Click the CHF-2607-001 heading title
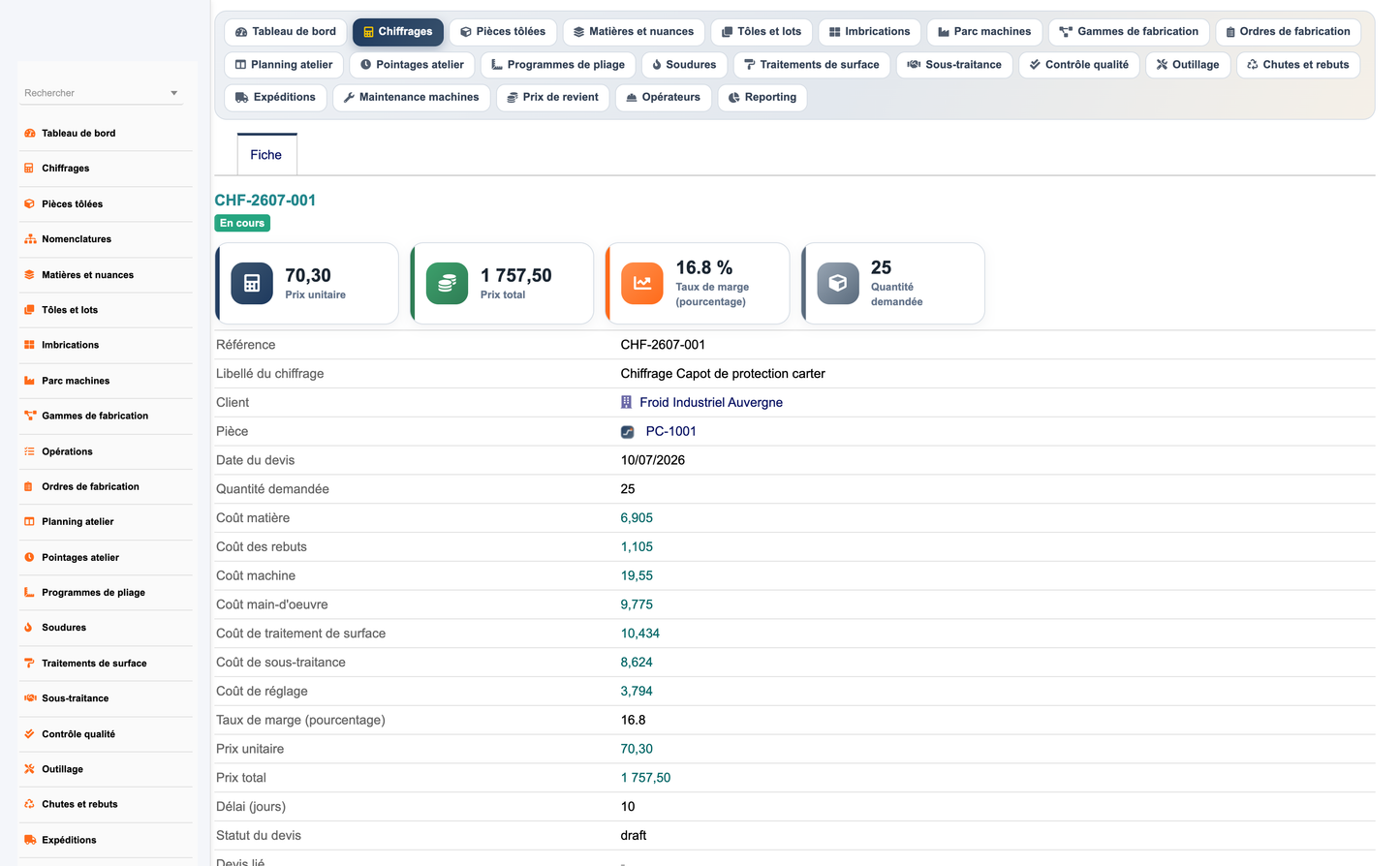1400x866 pixels. [265, 201]
